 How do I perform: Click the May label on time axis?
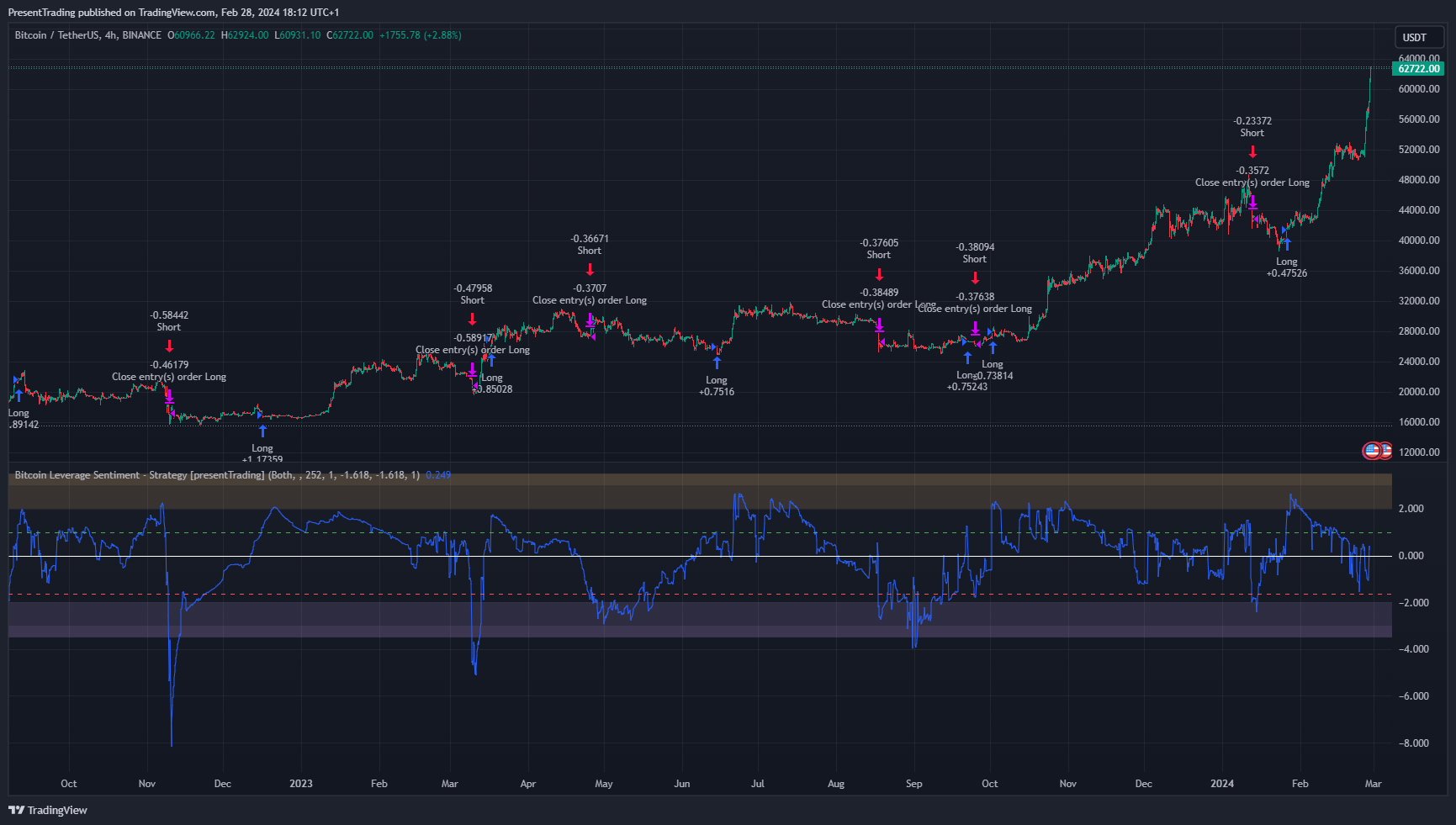click(x=604, y=784)
